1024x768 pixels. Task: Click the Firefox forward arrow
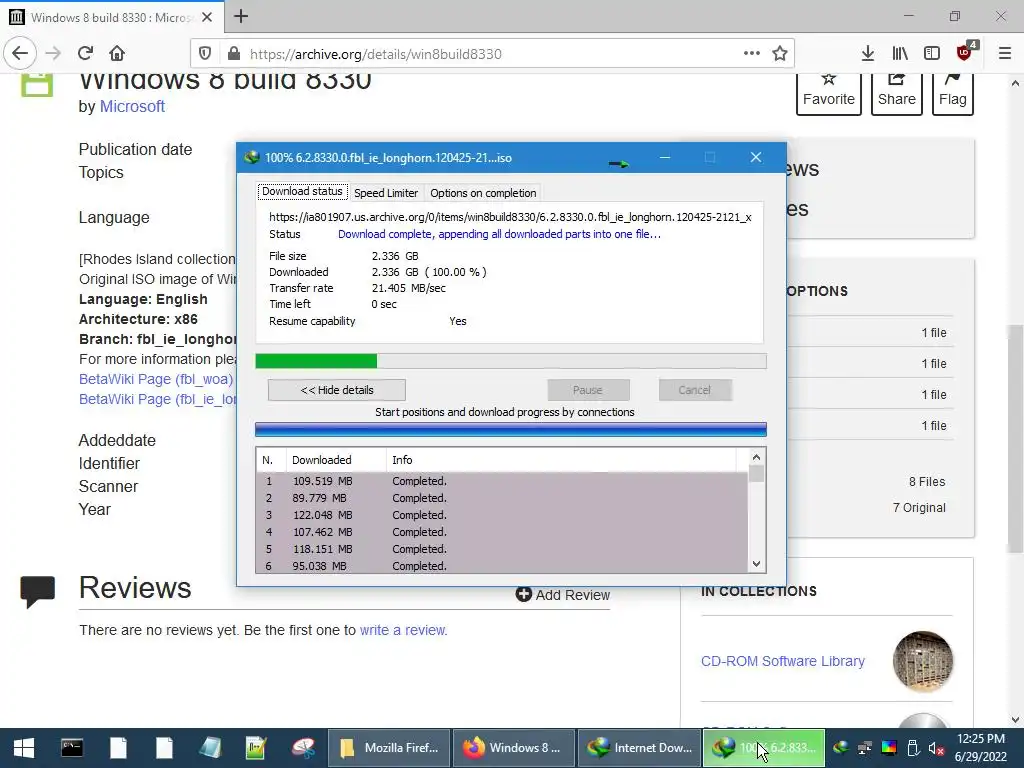(x=54, y=54)
